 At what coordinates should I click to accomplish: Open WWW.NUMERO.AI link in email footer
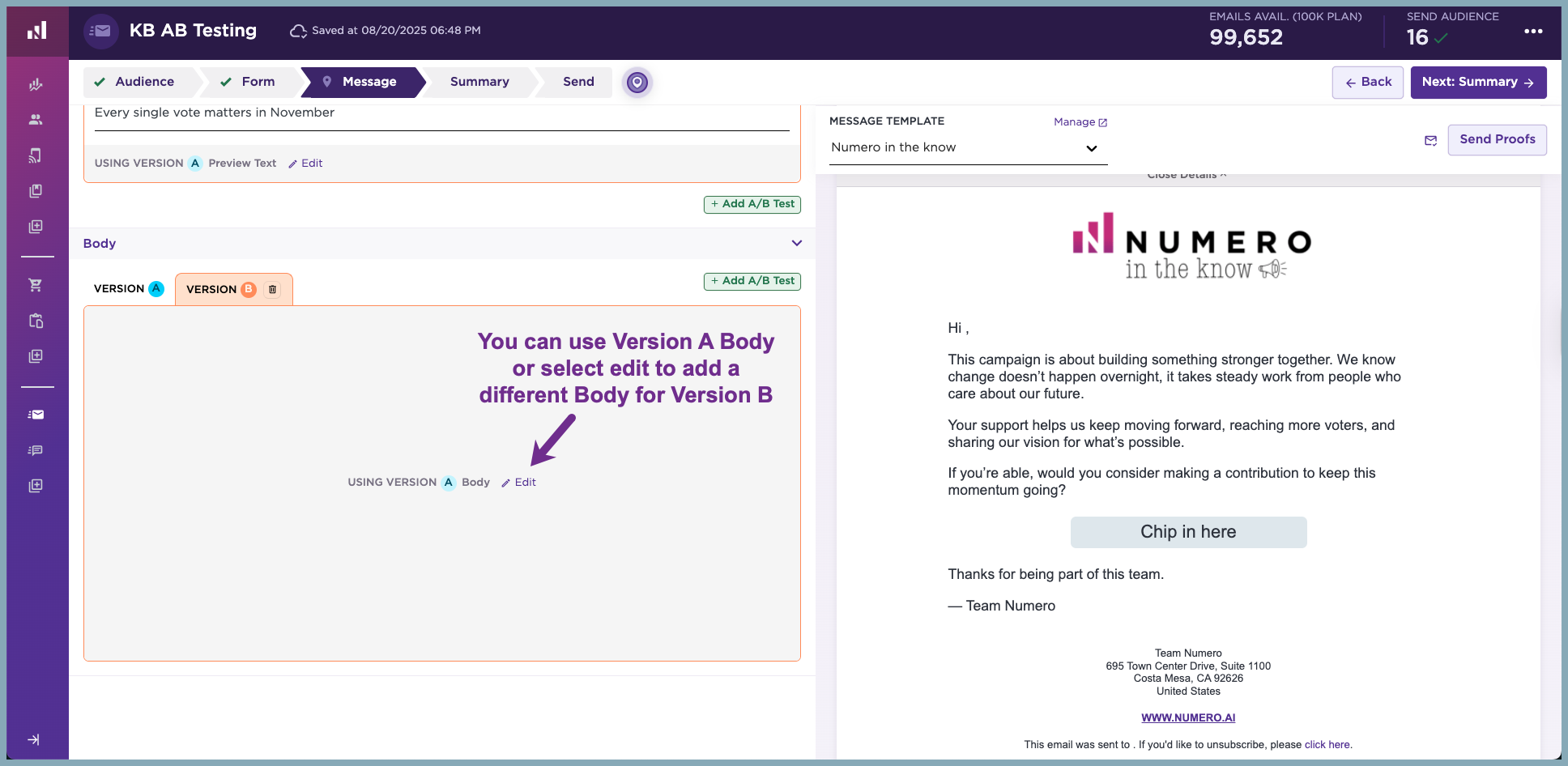[x=1188, y=718]
